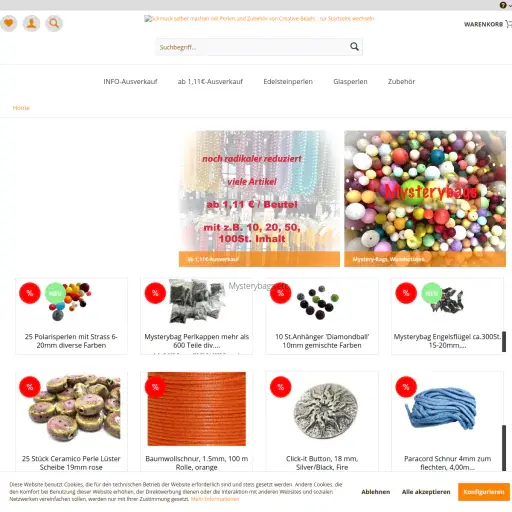Click the round orange search icon
Screen dimensions: 512x512
(54, 23)
